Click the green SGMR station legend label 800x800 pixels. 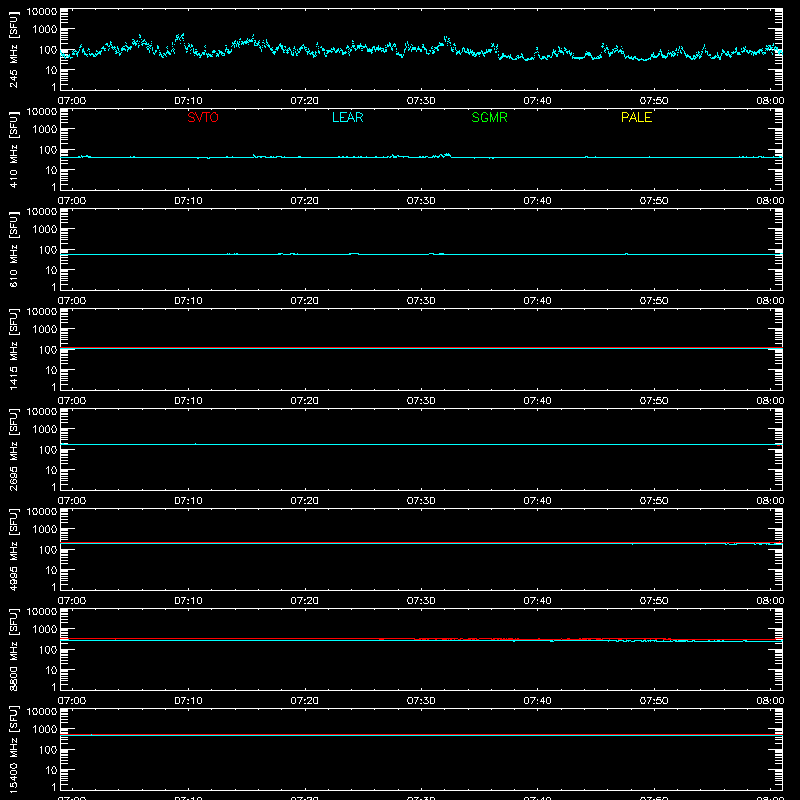point(489,117)
